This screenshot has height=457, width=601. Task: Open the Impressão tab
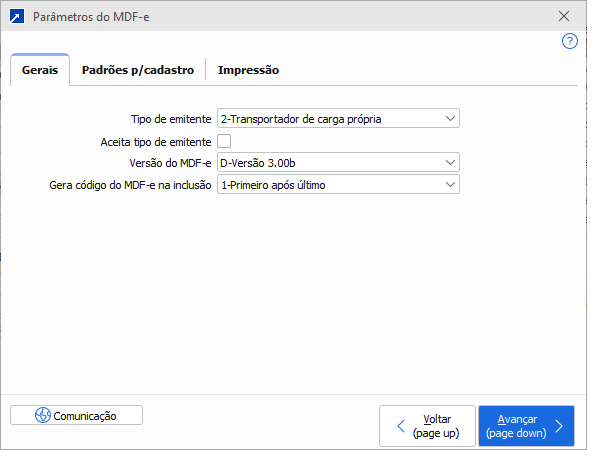(248, 70)
